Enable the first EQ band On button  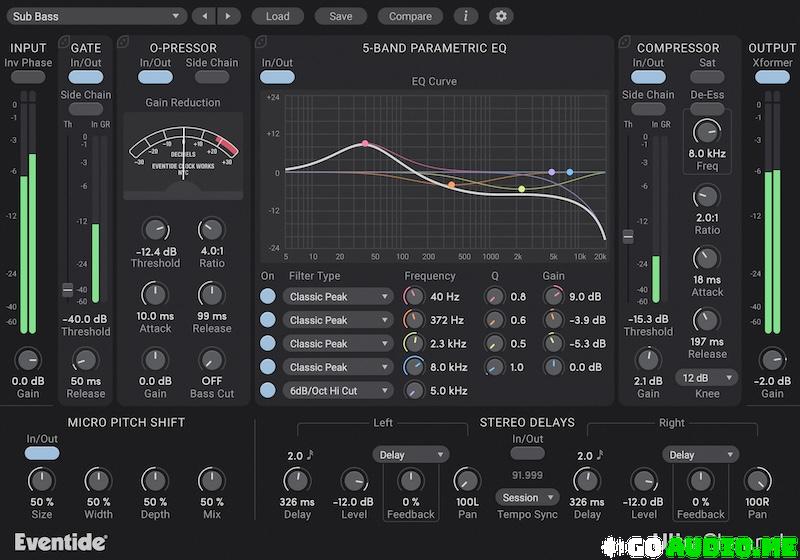[268, 296]
